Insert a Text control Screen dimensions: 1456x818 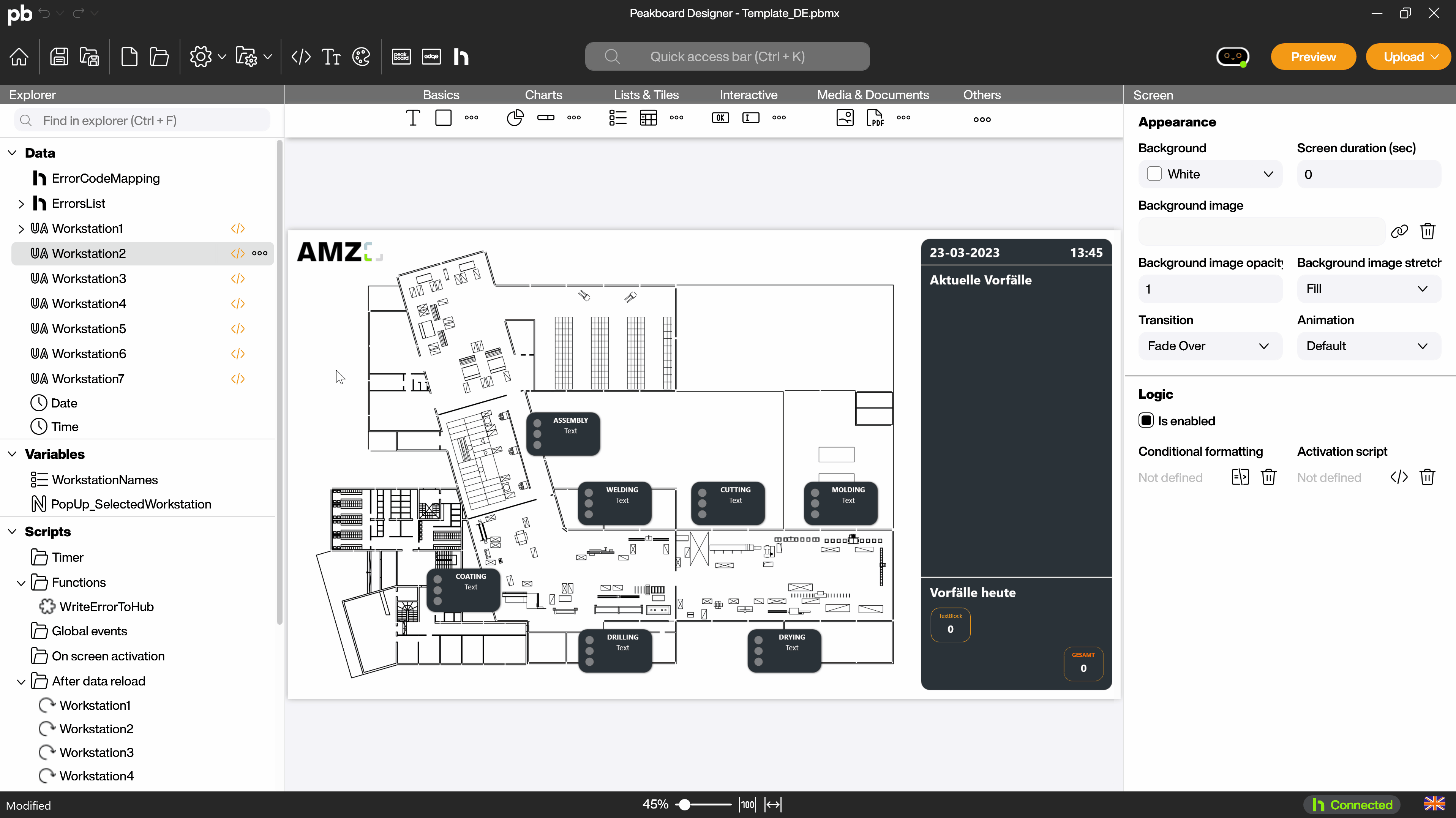(x=413, y=118)
